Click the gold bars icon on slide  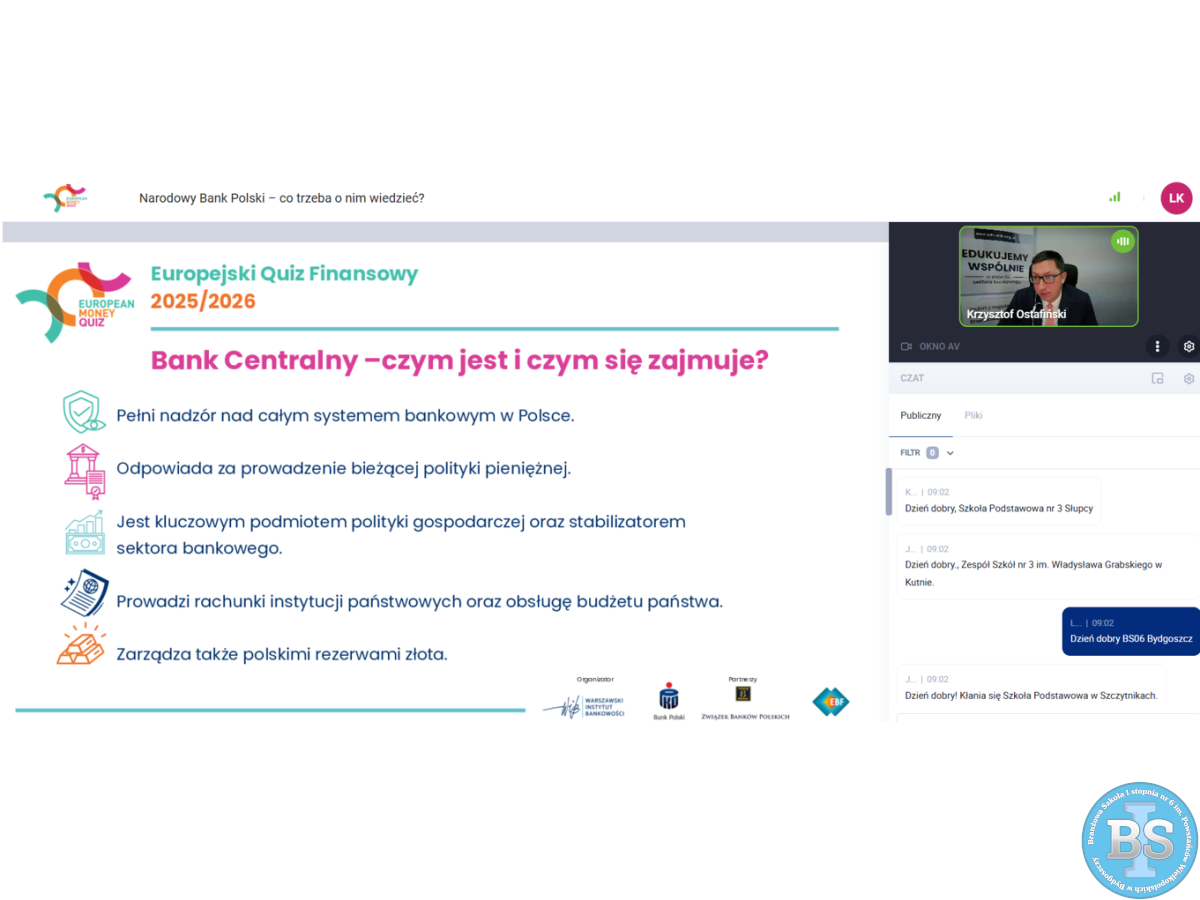point(82,645)
